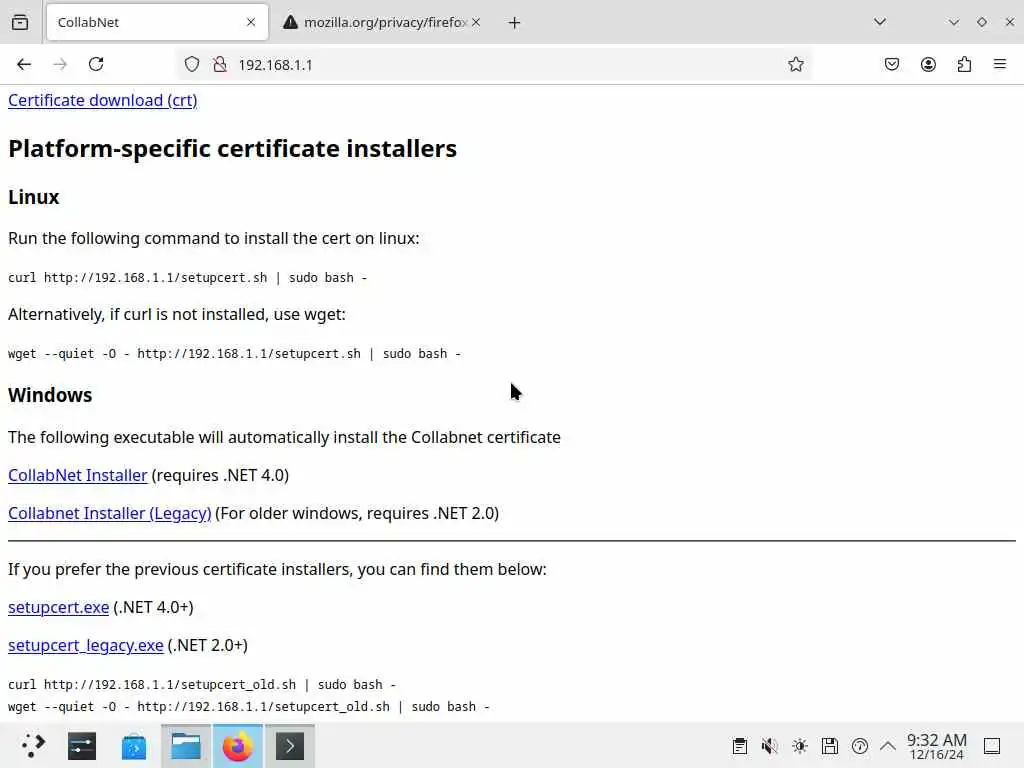Download setupcert.exe
This screenshot has height=768, width=1024.
pyautogui.click(x=59, y=607)
